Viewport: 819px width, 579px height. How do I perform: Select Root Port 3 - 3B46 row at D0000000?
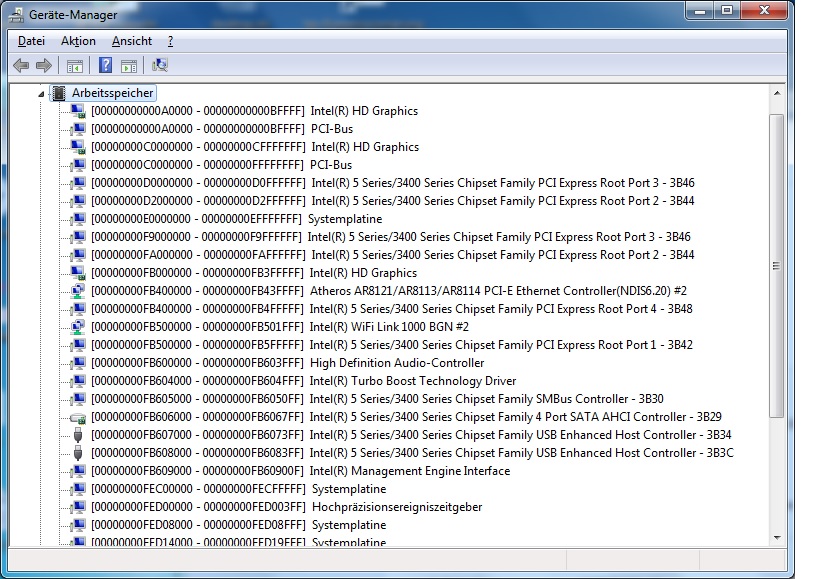393,183
